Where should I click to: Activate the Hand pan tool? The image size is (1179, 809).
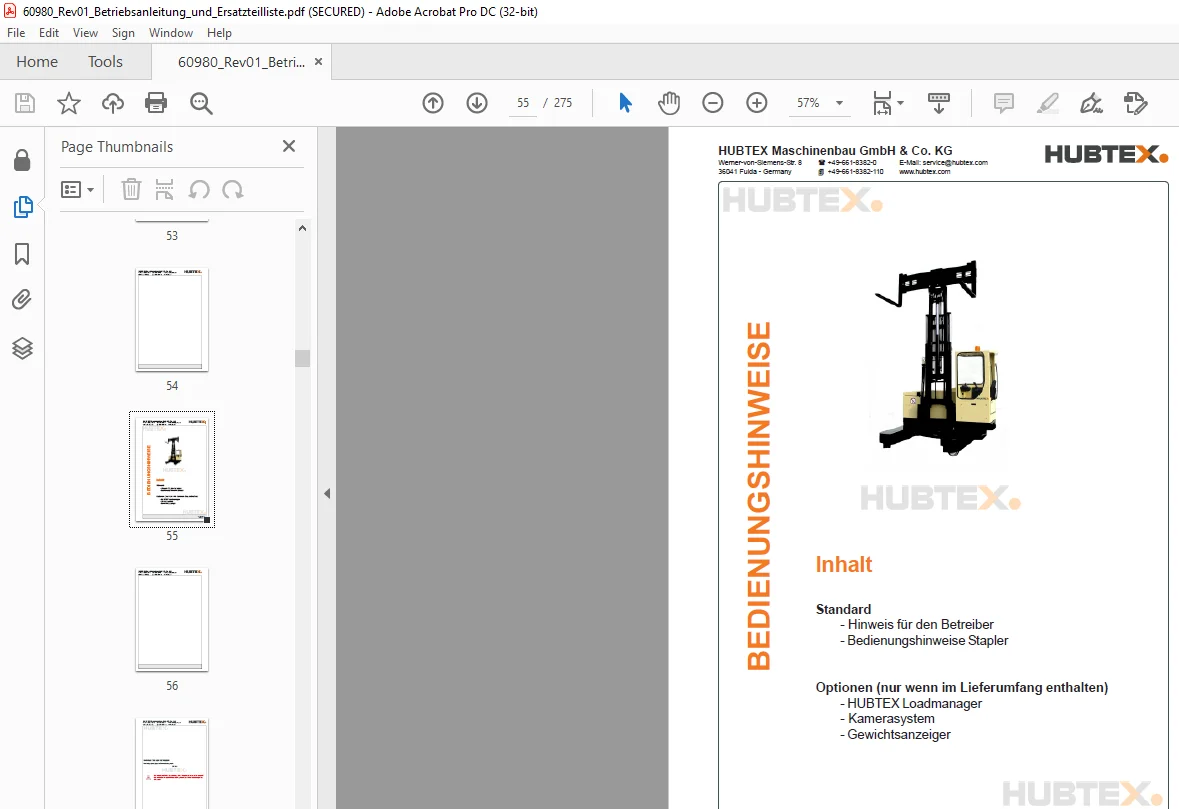668,103
